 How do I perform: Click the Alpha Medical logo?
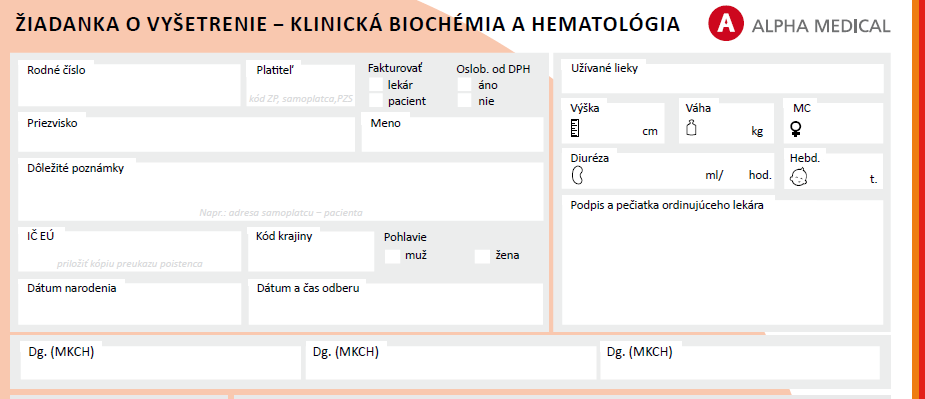pyautogui.click(x=799, y=24)
